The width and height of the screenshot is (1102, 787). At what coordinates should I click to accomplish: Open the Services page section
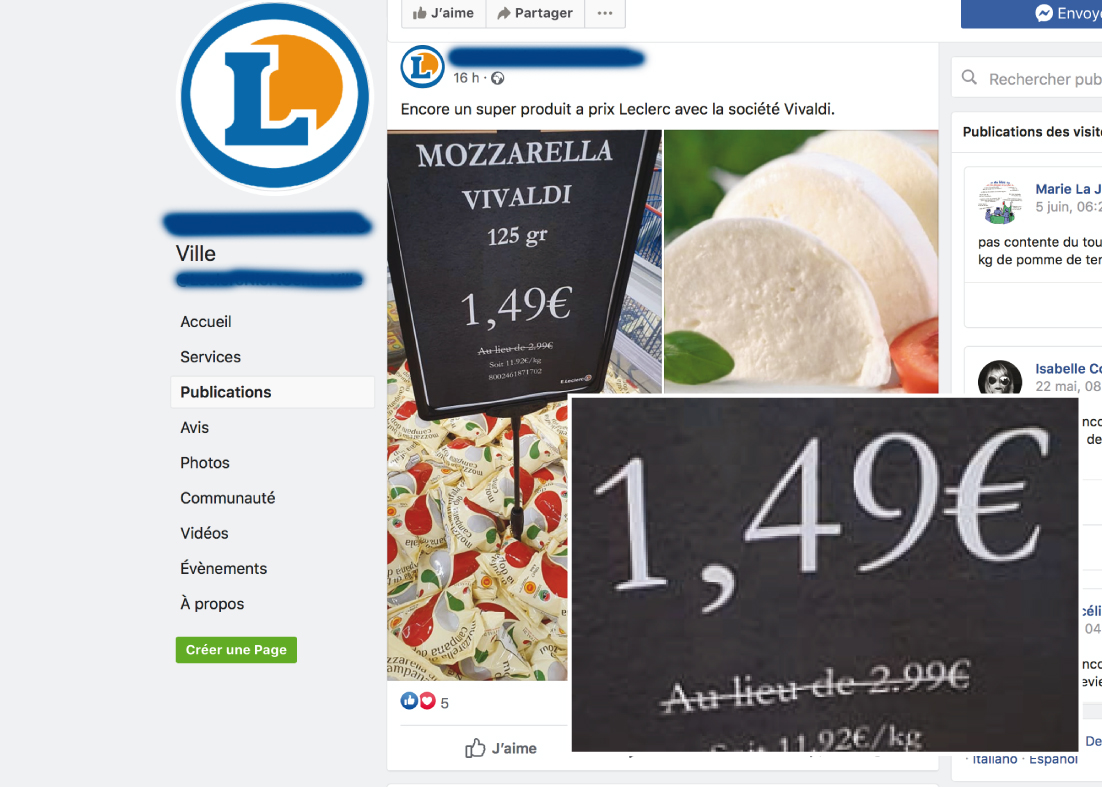tap(210, 357)
